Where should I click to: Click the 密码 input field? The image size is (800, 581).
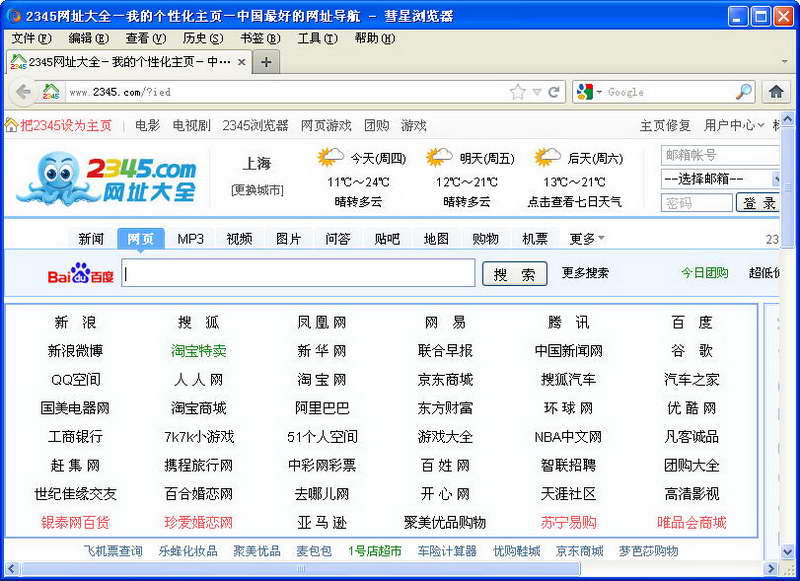tap(696, 203)
